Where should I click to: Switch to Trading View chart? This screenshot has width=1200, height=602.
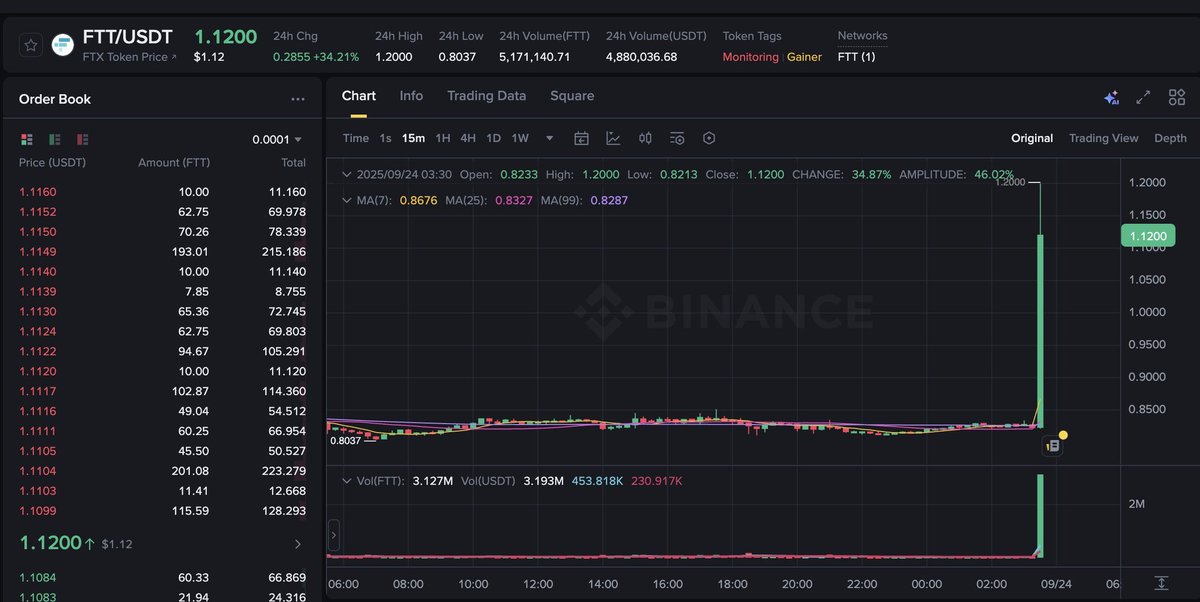tap(1104, 138)
